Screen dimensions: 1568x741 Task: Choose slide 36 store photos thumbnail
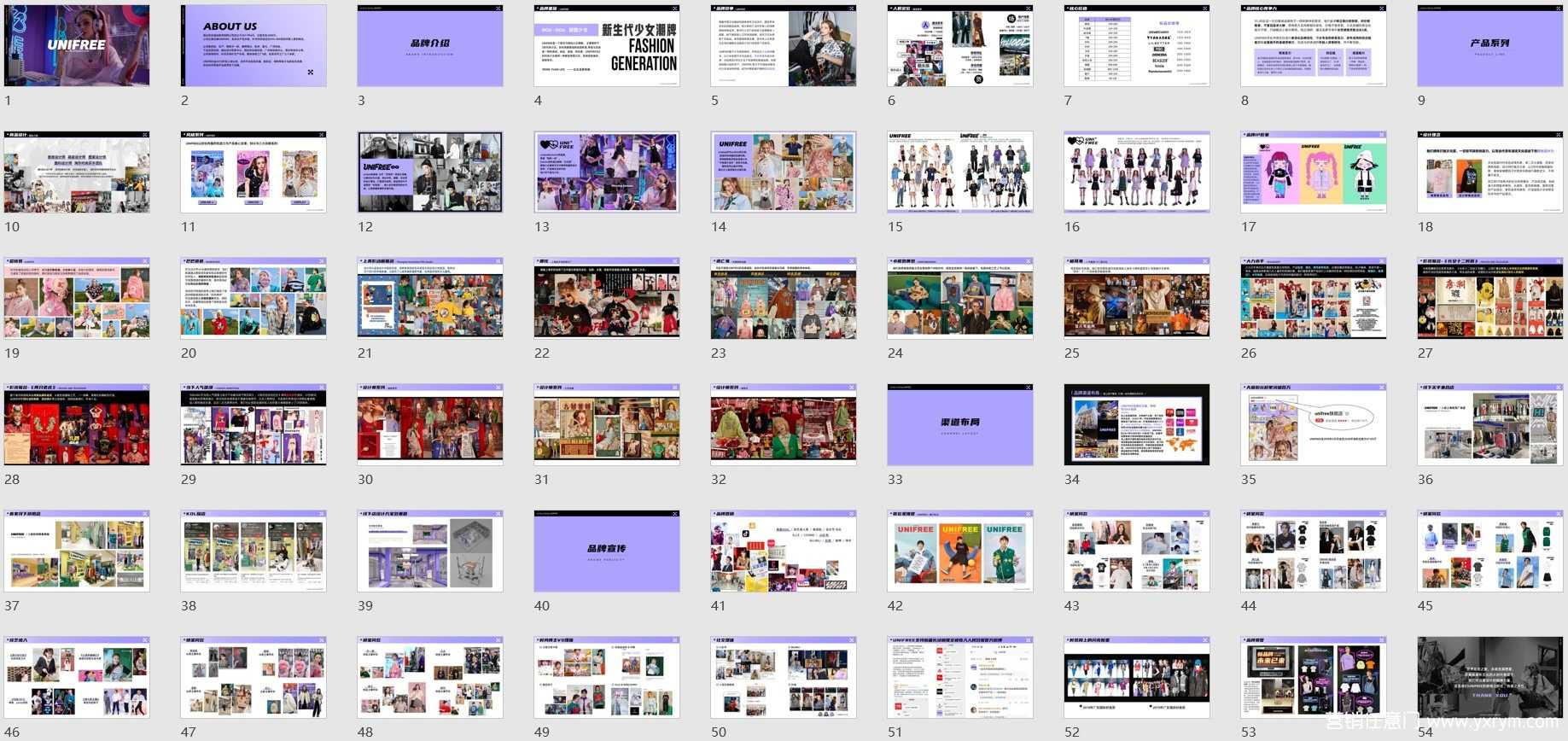[x=1490, y=424]
